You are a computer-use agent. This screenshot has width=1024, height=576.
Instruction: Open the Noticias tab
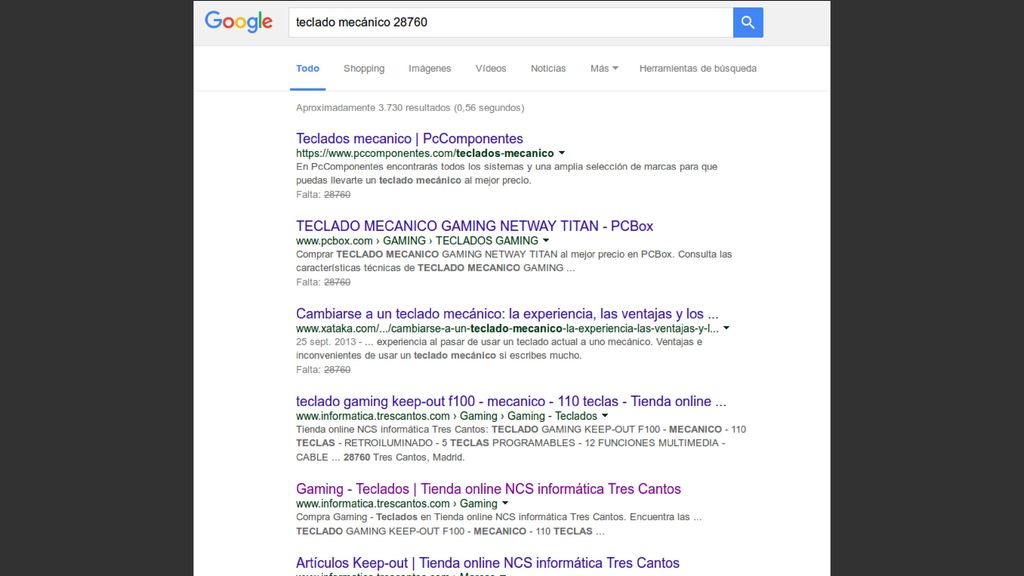pos(548,69)
